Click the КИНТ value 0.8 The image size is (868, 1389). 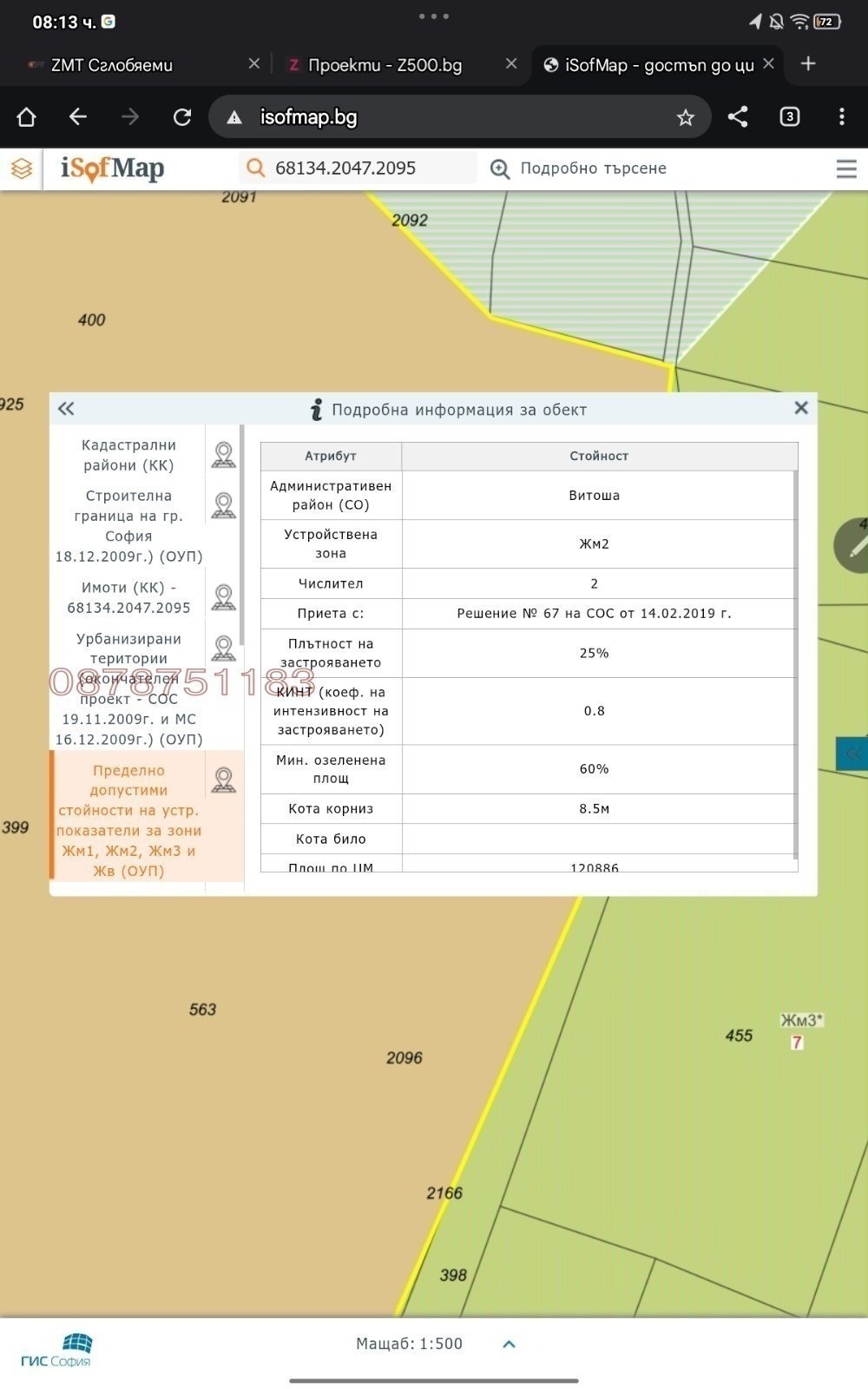click(x=595, y=711)
